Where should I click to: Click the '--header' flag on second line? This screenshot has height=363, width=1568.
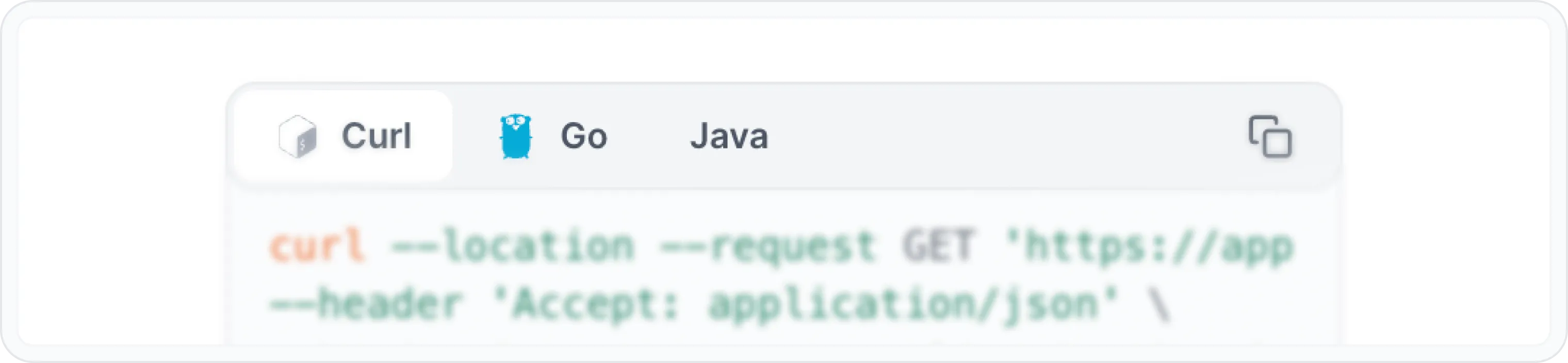(x=366, y=304)
